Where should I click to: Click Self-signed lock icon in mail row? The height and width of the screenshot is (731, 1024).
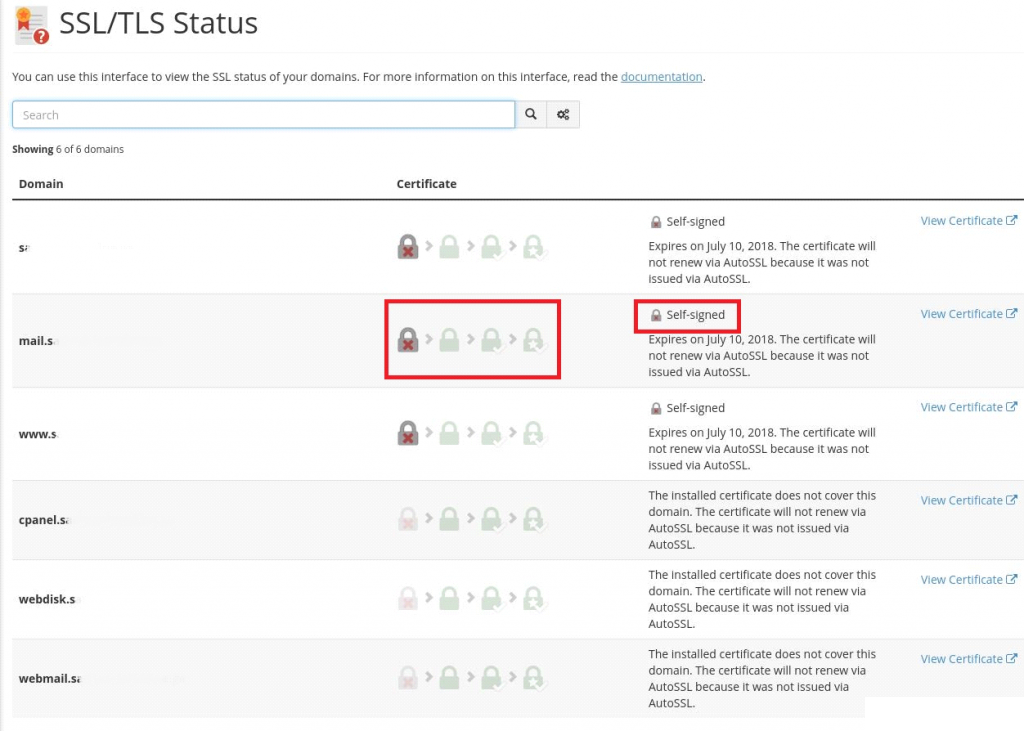(656, 316)
